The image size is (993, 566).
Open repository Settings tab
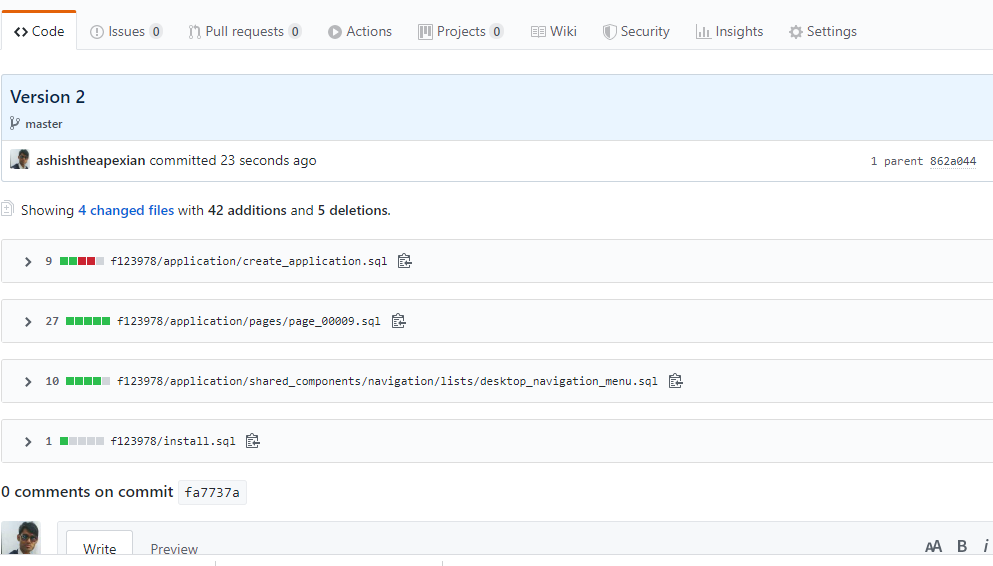pos(823,32)
